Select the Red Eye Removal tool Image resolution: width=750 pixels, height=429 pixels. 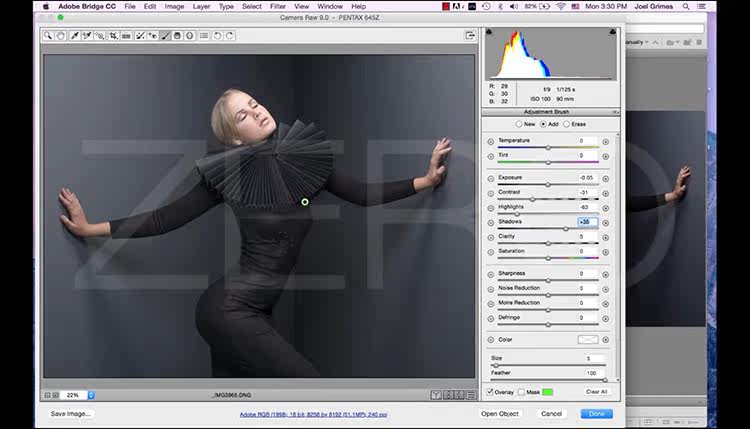click(x=153, y=35)
